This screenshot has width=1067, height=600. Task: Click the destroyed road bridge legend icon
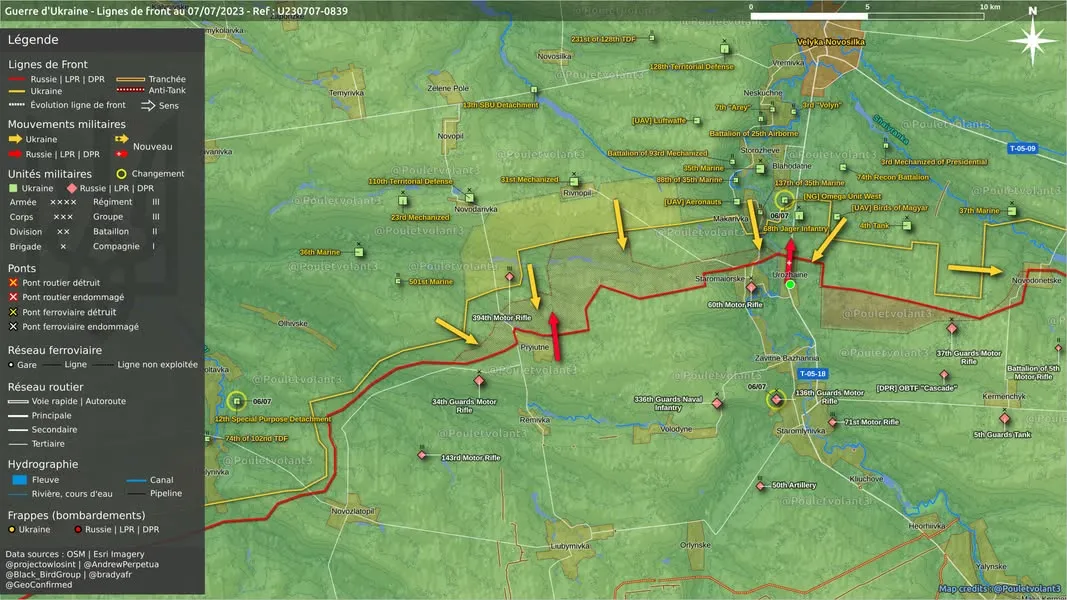(x=13, y=283)
